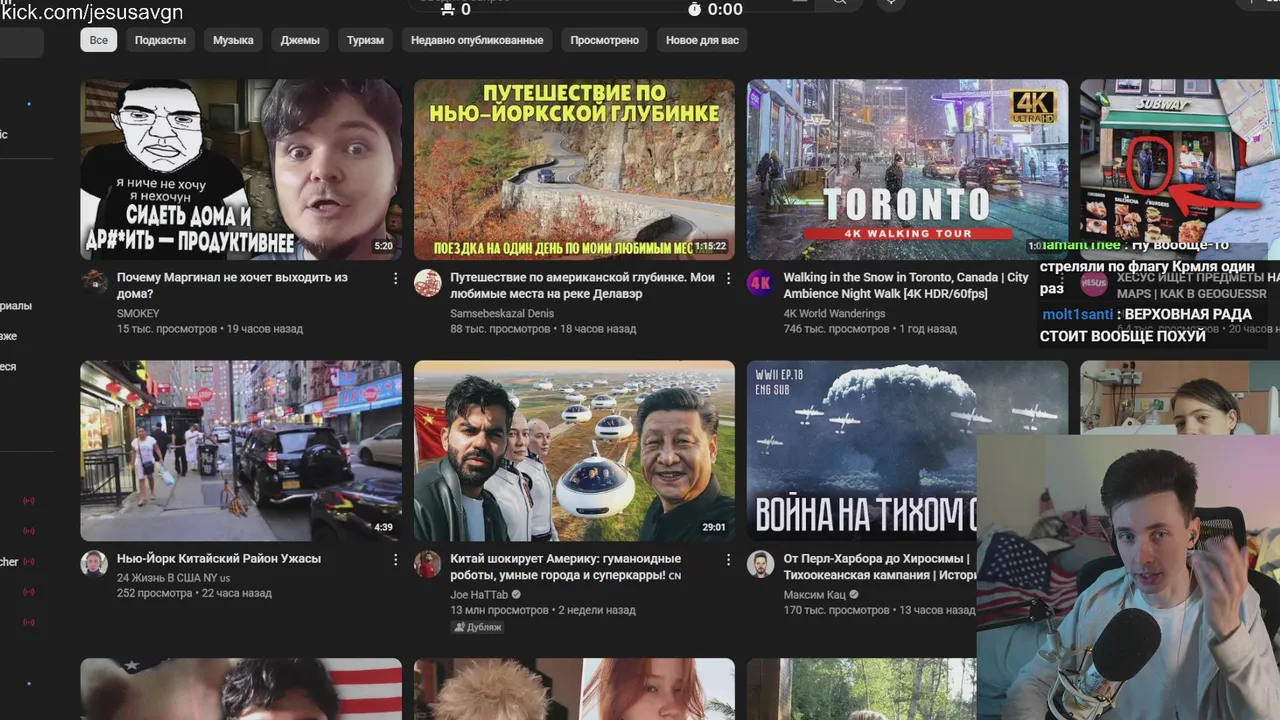Click the 29:01 duration badge
1280x720 pixels.
(714, 527)
